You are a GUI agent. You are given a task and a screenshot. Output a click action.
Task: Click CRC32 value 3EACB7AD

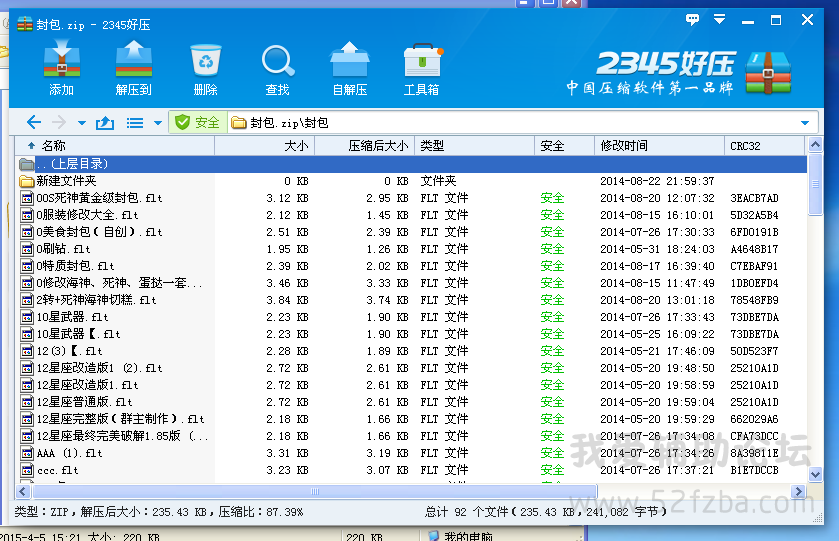[x=754, y=199]
